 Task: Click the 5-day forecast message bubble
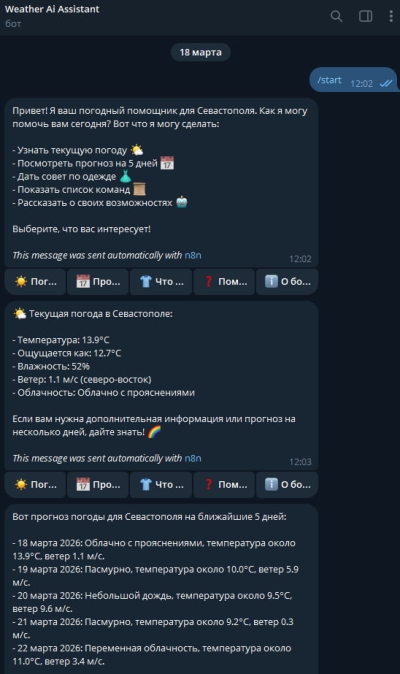(x=161, y=589)
